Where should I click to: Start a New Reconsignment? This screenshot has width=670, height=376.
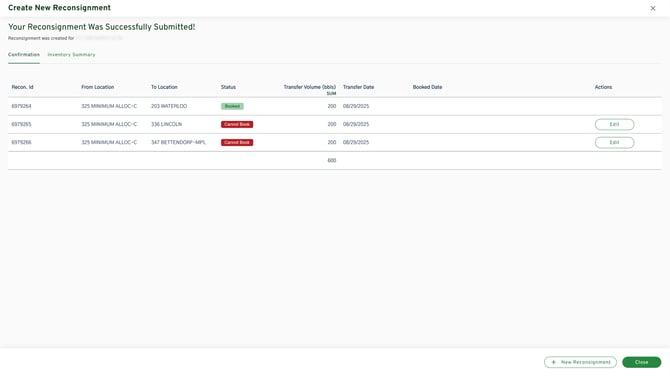click(580, 362)
